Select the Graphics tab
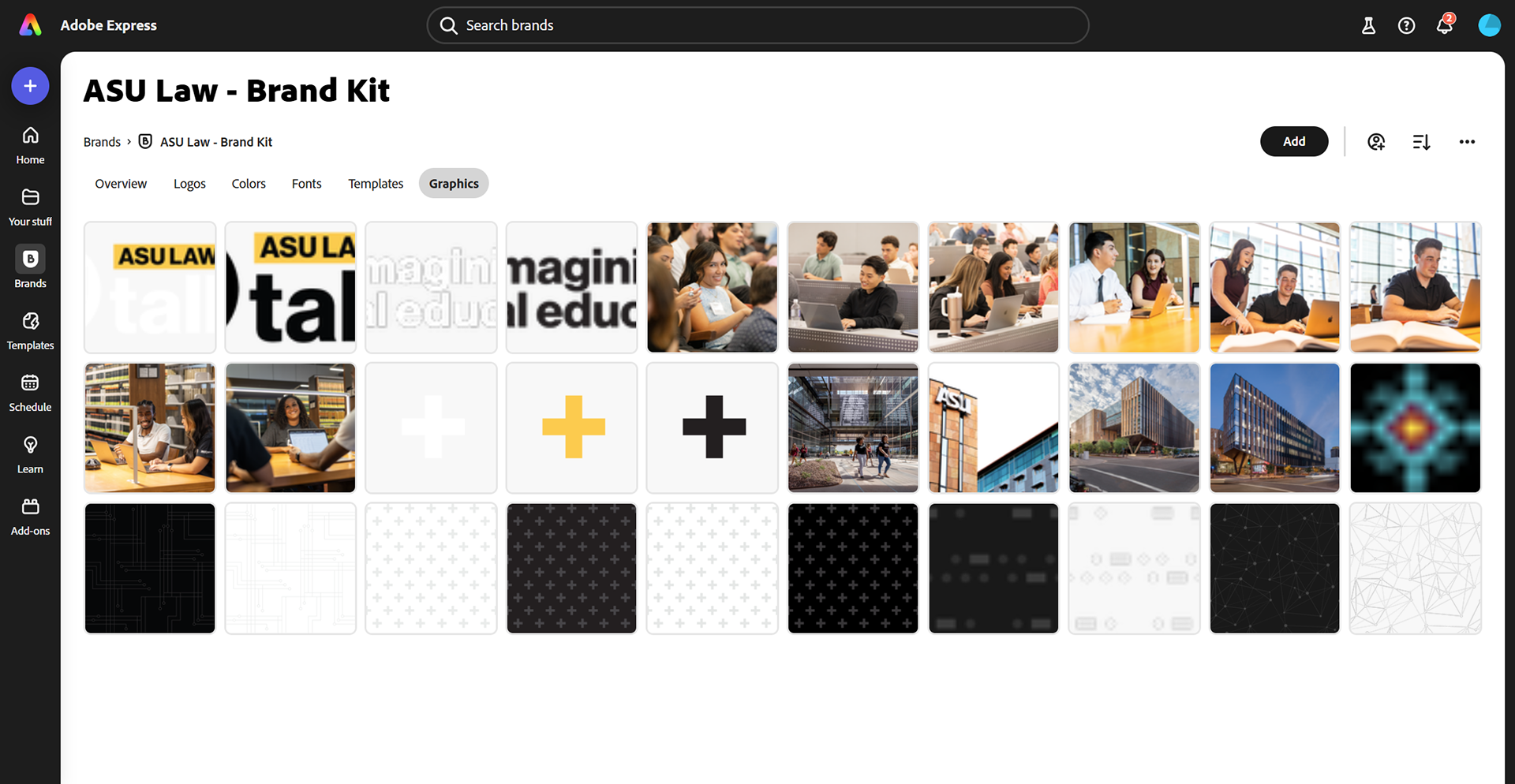The width and height of the screenshot is (1515, 784). 454,184
